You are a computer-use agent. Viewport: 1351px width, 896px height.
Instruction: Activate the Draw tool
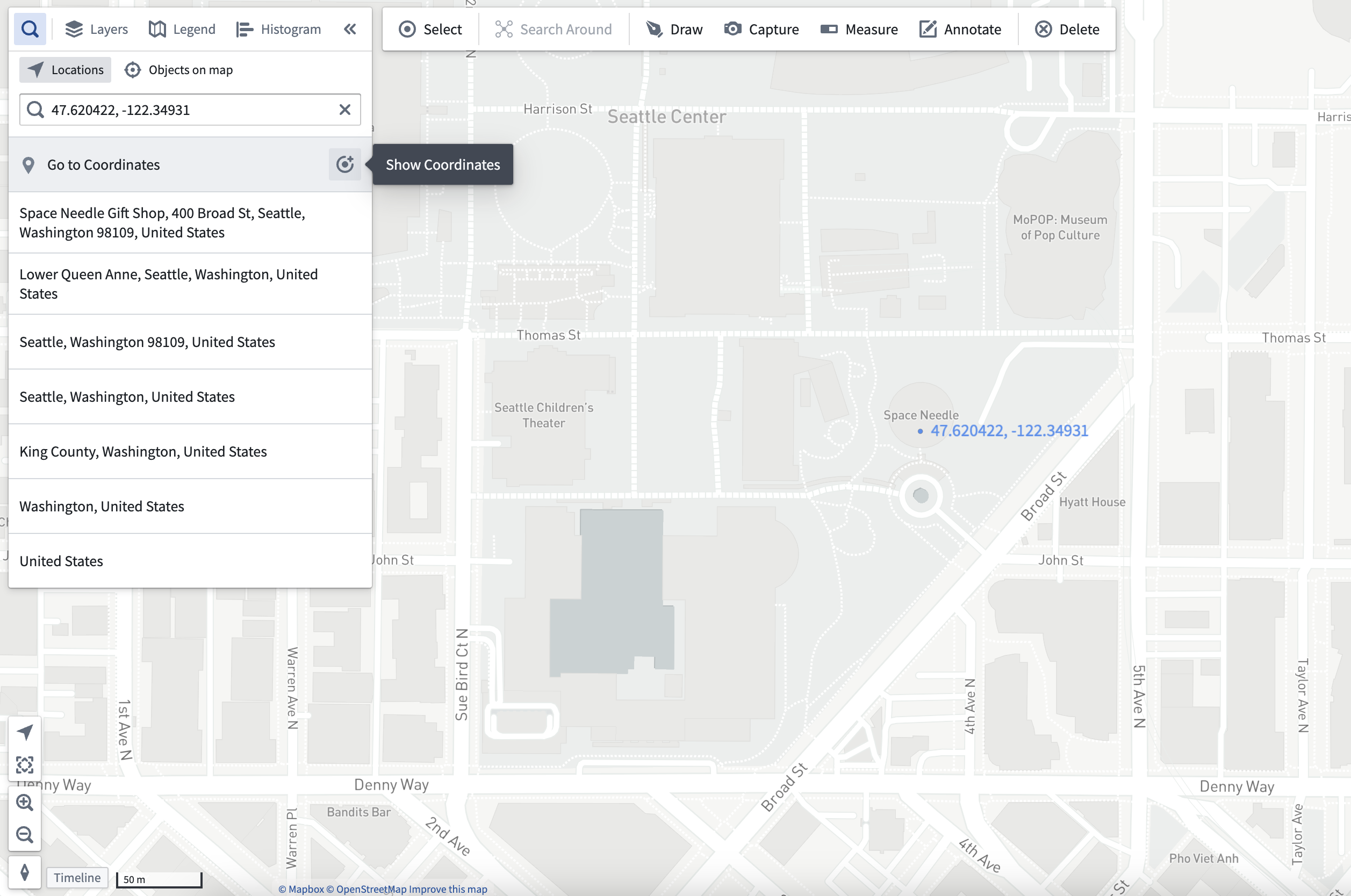pyautogui.click(x=674, y=29)
